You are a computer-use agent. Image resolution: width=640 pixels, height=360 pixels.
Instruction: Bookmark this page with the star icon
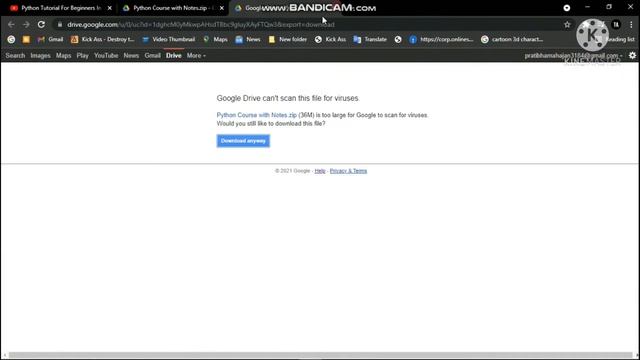click(567, 24)
